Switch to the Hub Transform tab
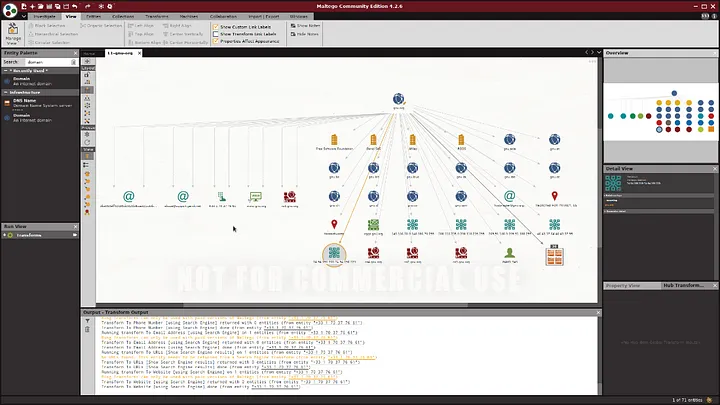 pyautogui.click(x=683, y=286)
